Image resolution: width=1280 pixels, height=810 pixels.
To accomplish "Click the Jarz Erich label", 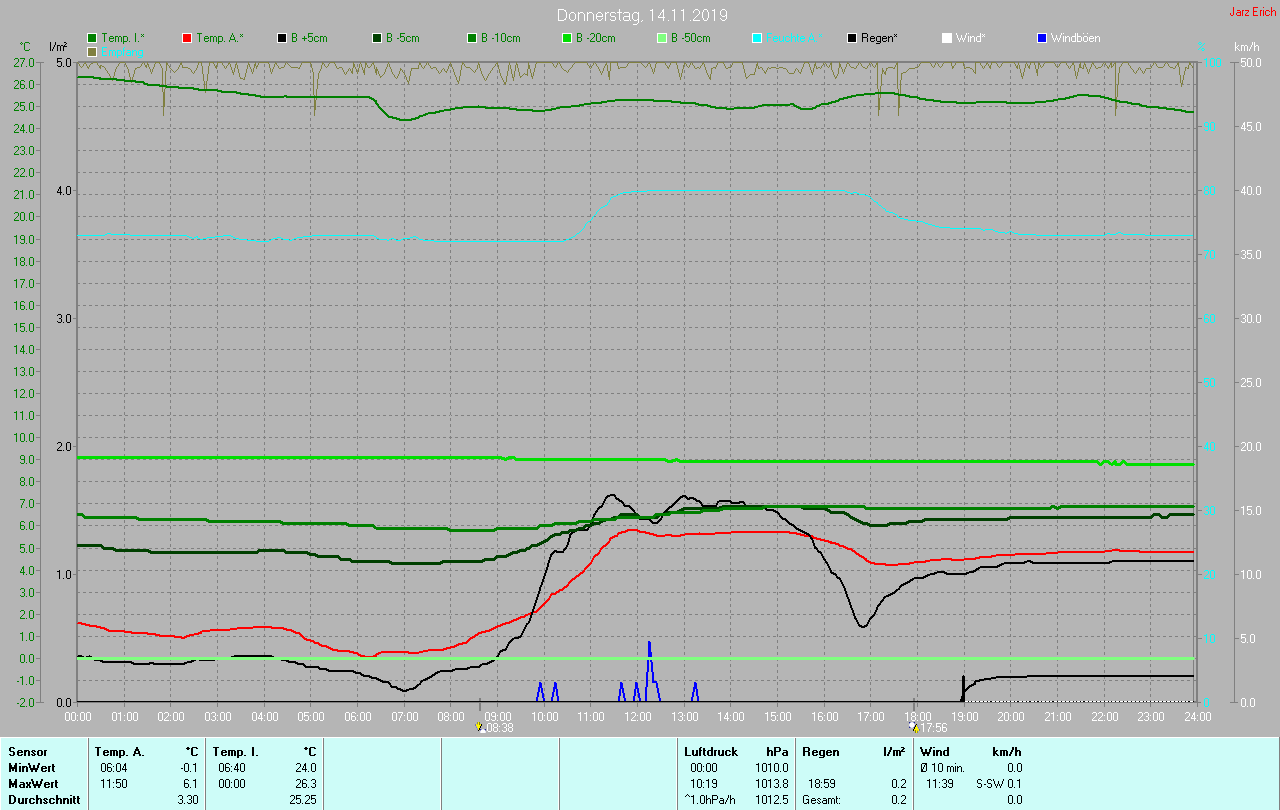I will tap(1252, 12).
